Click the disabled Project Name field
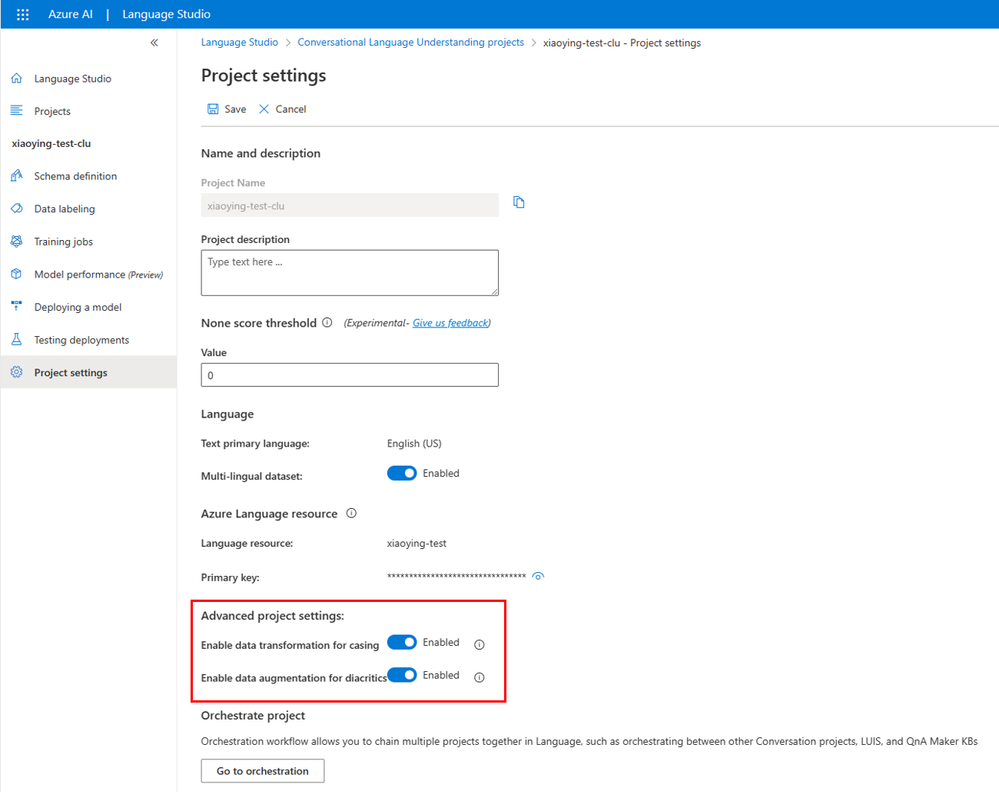Image resolution: width=999 pixels, height=792 pixels. pos(350,205)
